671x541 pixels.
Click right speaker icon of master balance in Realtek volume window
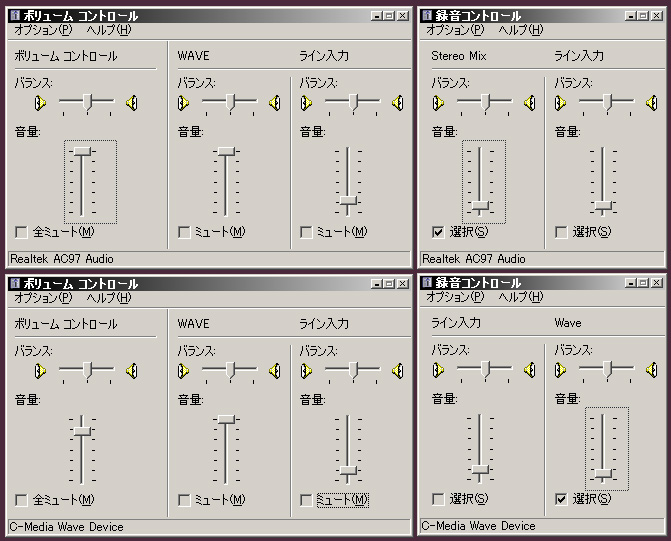pos(131,102)
